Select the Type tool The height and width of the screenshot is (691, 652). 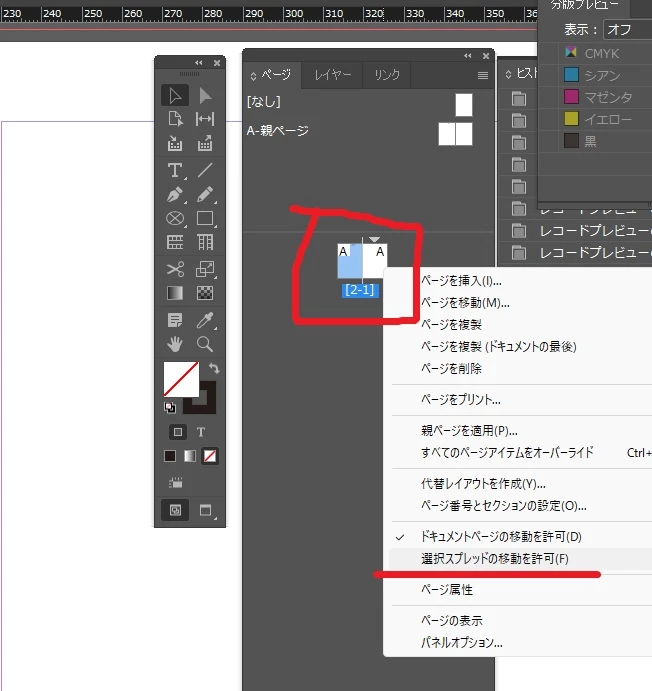pos(175,170)
